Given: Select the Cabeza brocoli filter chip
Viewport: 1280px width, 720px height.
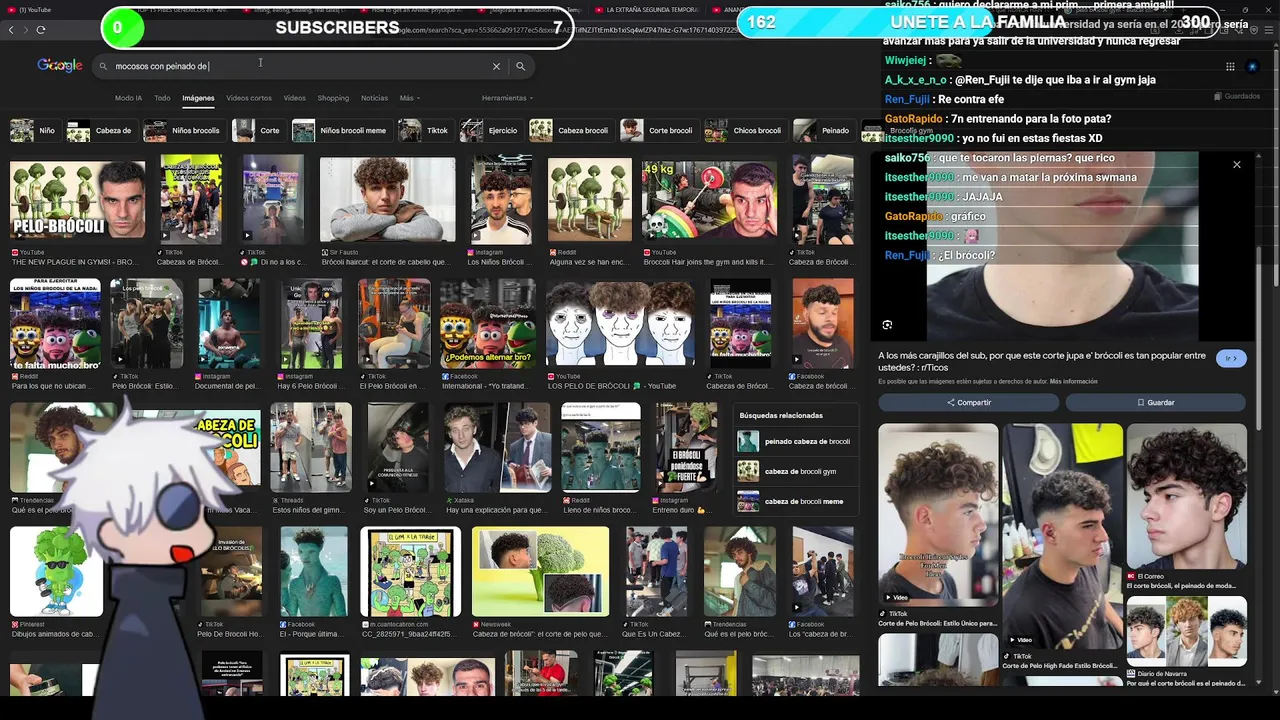Looking at the screenshot, I should [570, 131].
